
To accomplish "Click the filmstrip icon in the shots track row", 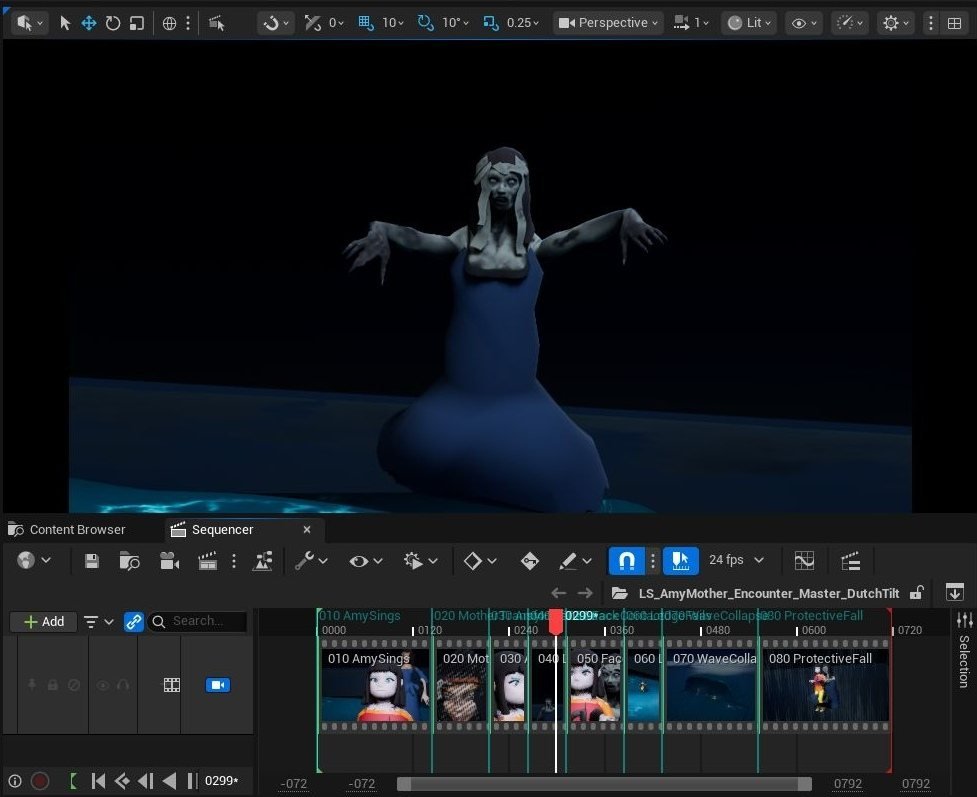I will (x=171, y=685).
